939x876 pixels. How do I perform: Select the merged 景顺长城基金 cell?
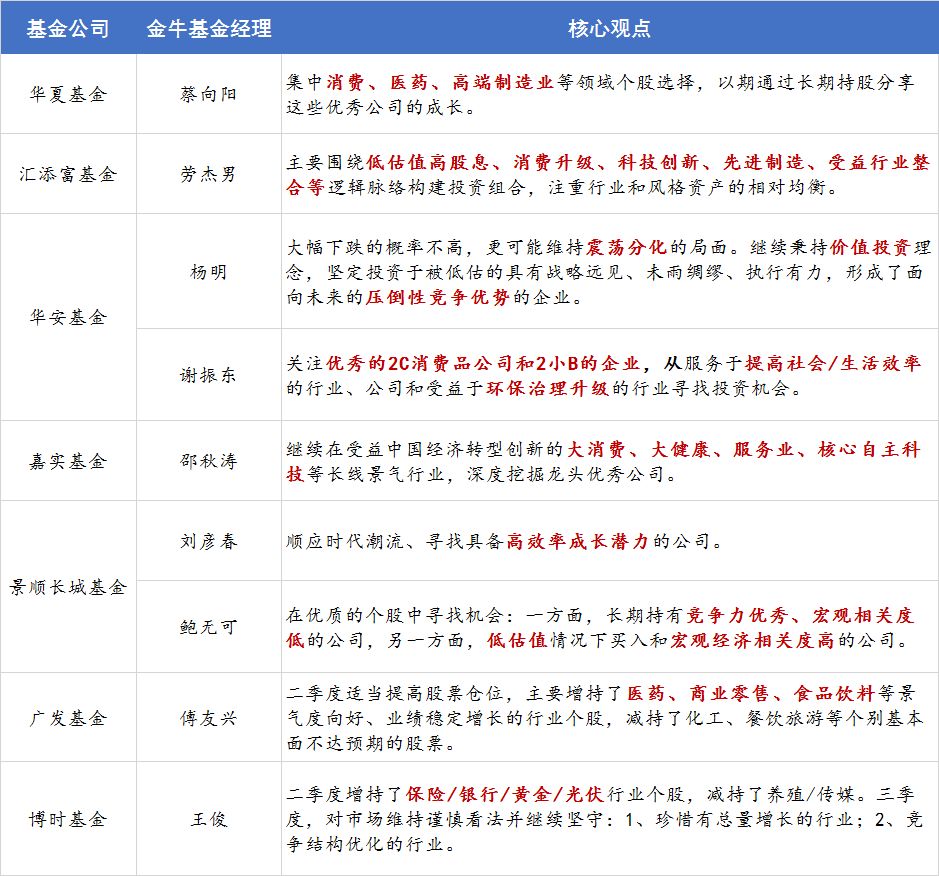[x=68, y=587]
